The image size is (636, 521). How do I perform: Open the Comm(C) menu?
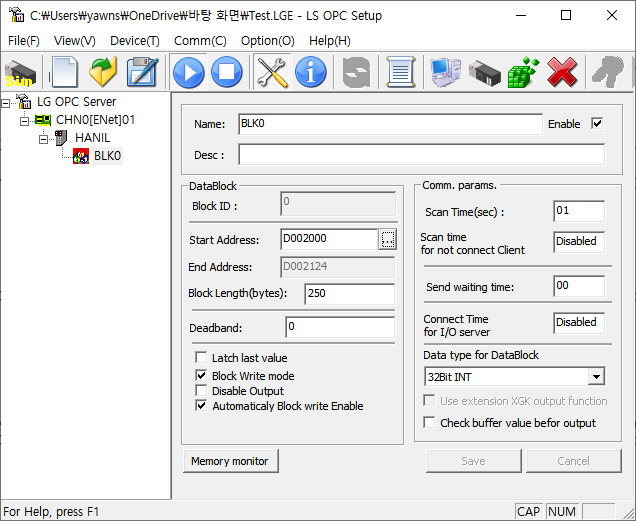pyautogui.click(x=200, y=41)
